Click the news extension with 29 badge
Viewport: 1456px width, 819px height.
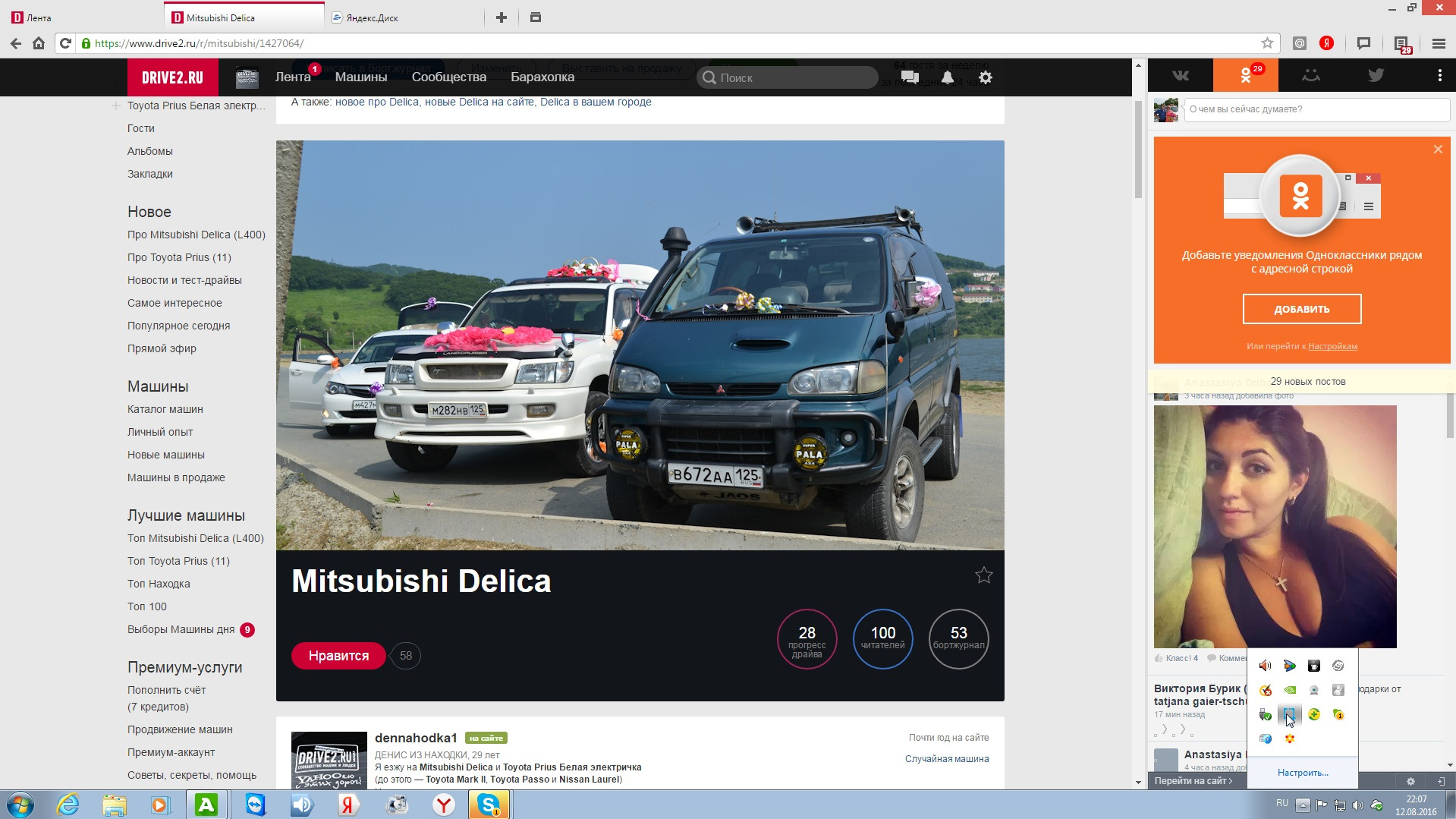click(x=1402, y=45)
